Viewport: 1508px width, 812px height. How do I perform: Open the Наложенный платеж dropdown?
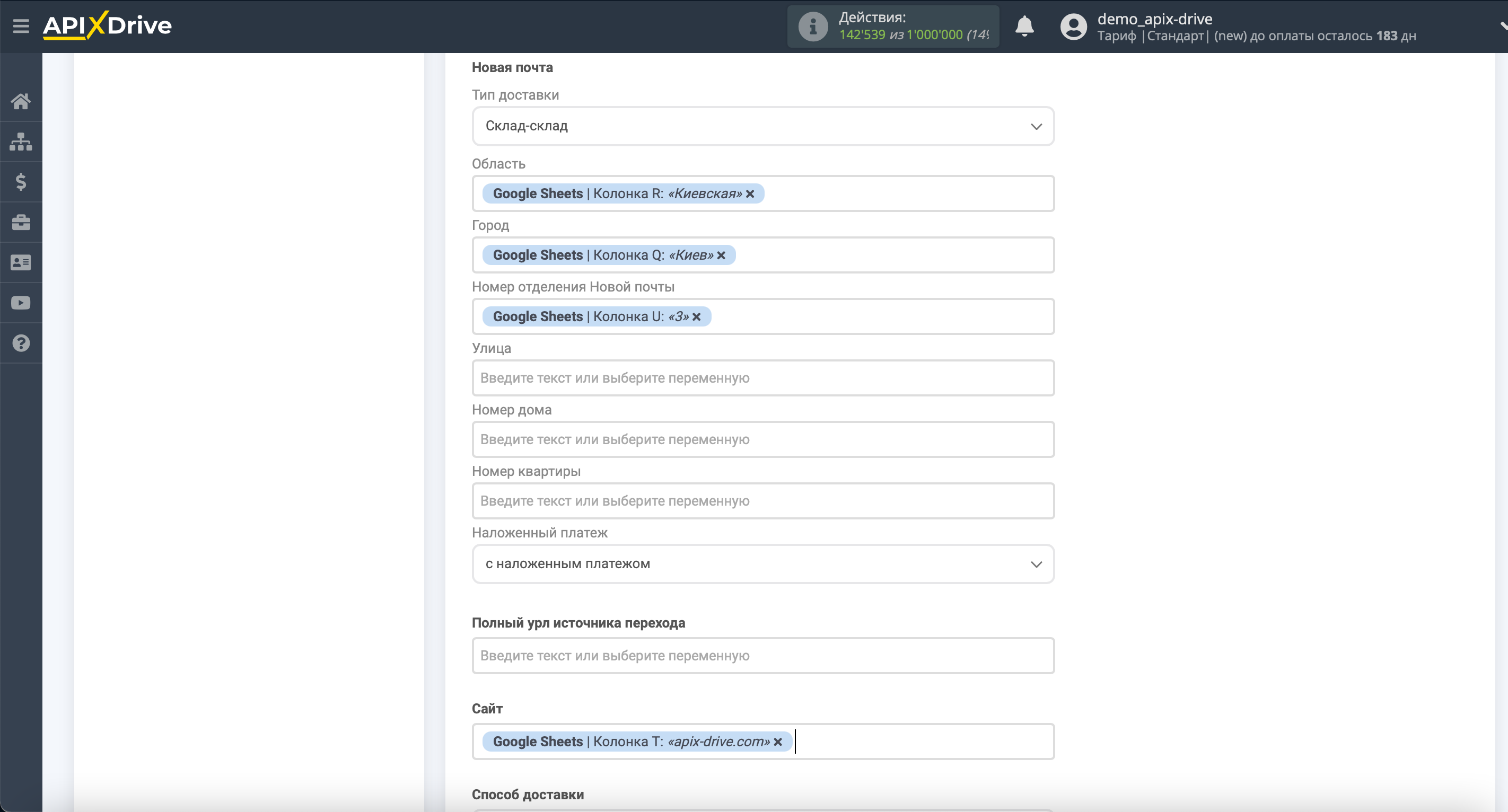click(x=764, y=564)
